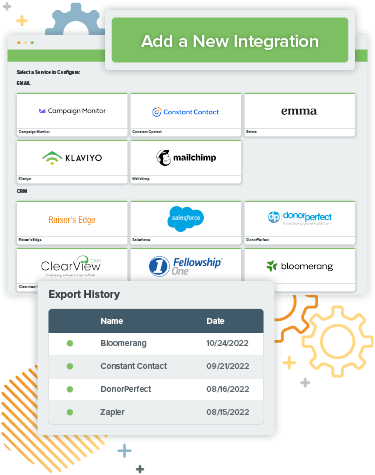Open the Emma email integration card
The height and width of the screenshot is (475, 375).
(300, 115)
